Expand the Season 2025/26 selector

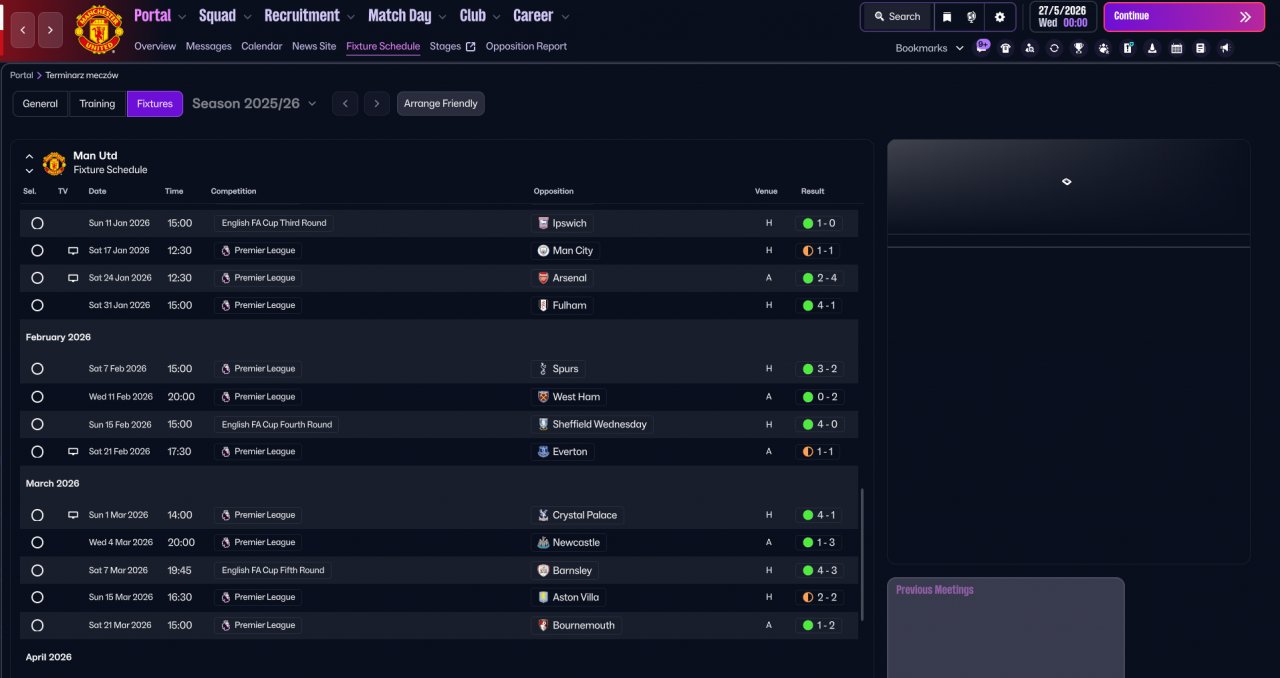(x=254, y=104)
